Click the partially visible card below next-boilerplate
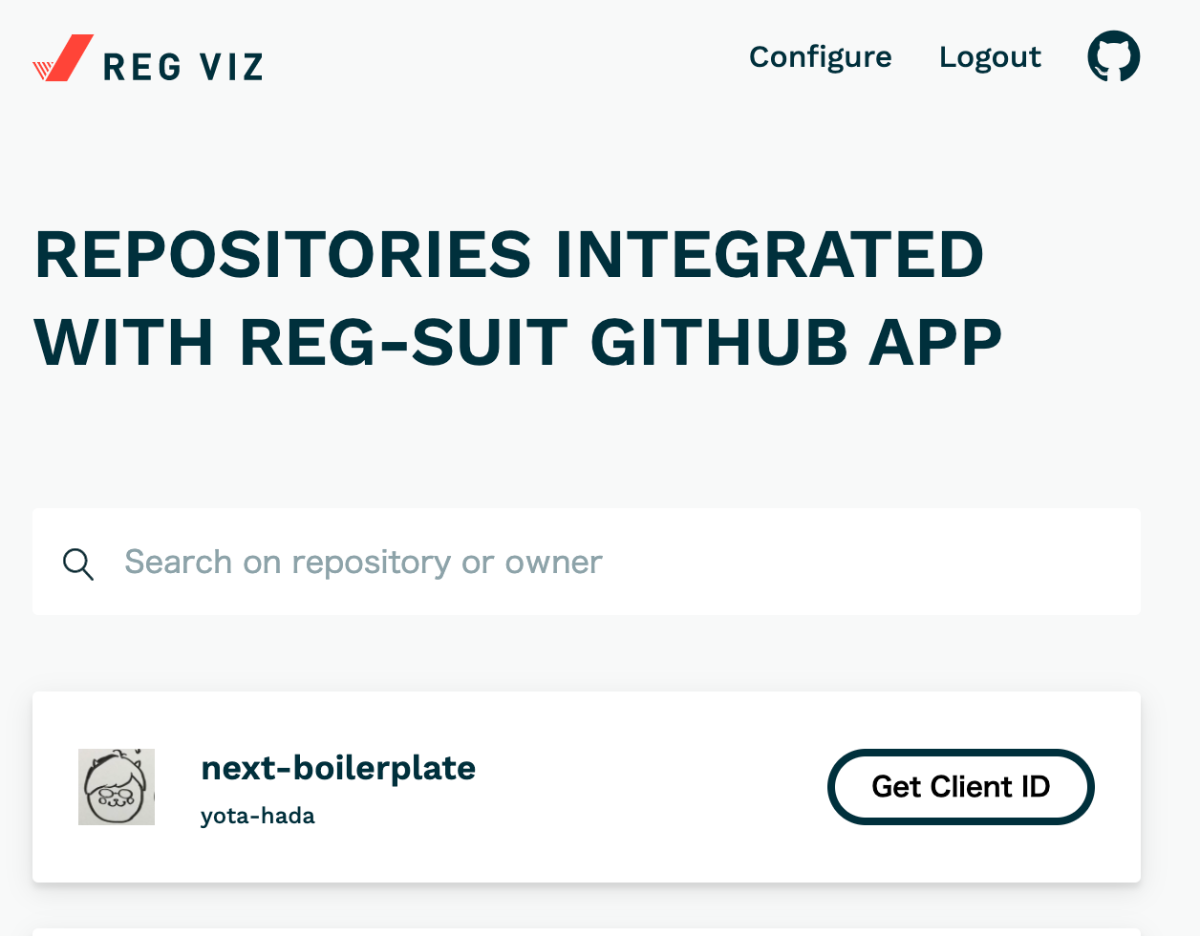Image resolution: width=1200 pixels, height=936 pixels. (586, 932)
